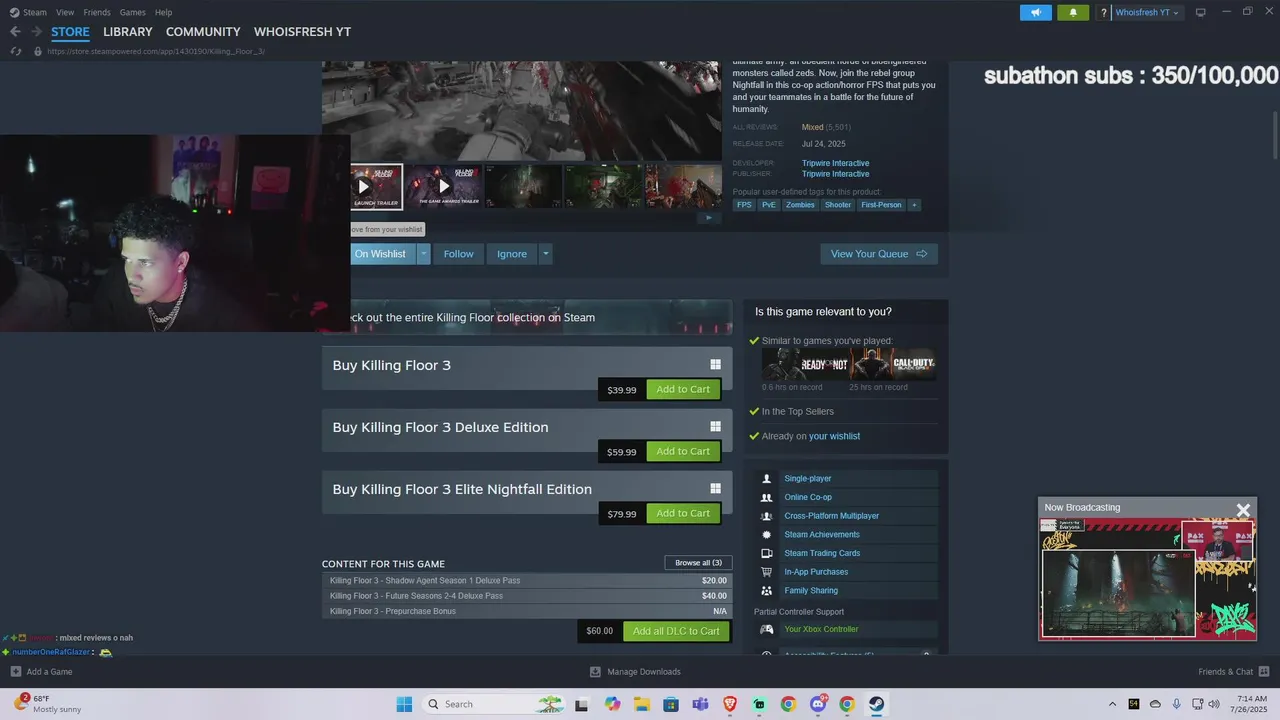Screen dimensions: 1280x720
Task: Go forward with the navigation arrow
Action: [x=38, y=32]
